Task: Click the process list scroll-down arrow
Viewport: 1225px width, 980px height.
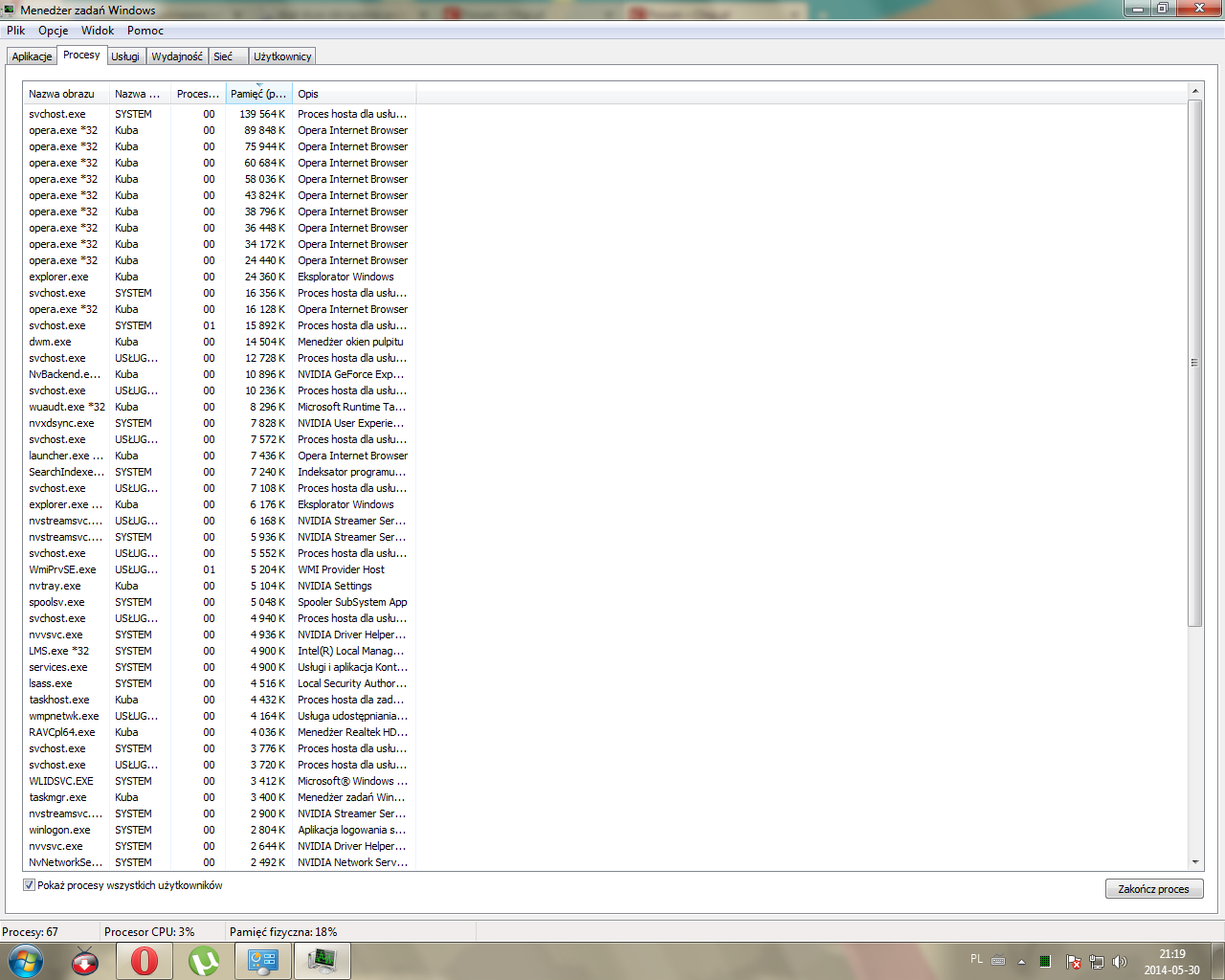Action: (1194, 862)
